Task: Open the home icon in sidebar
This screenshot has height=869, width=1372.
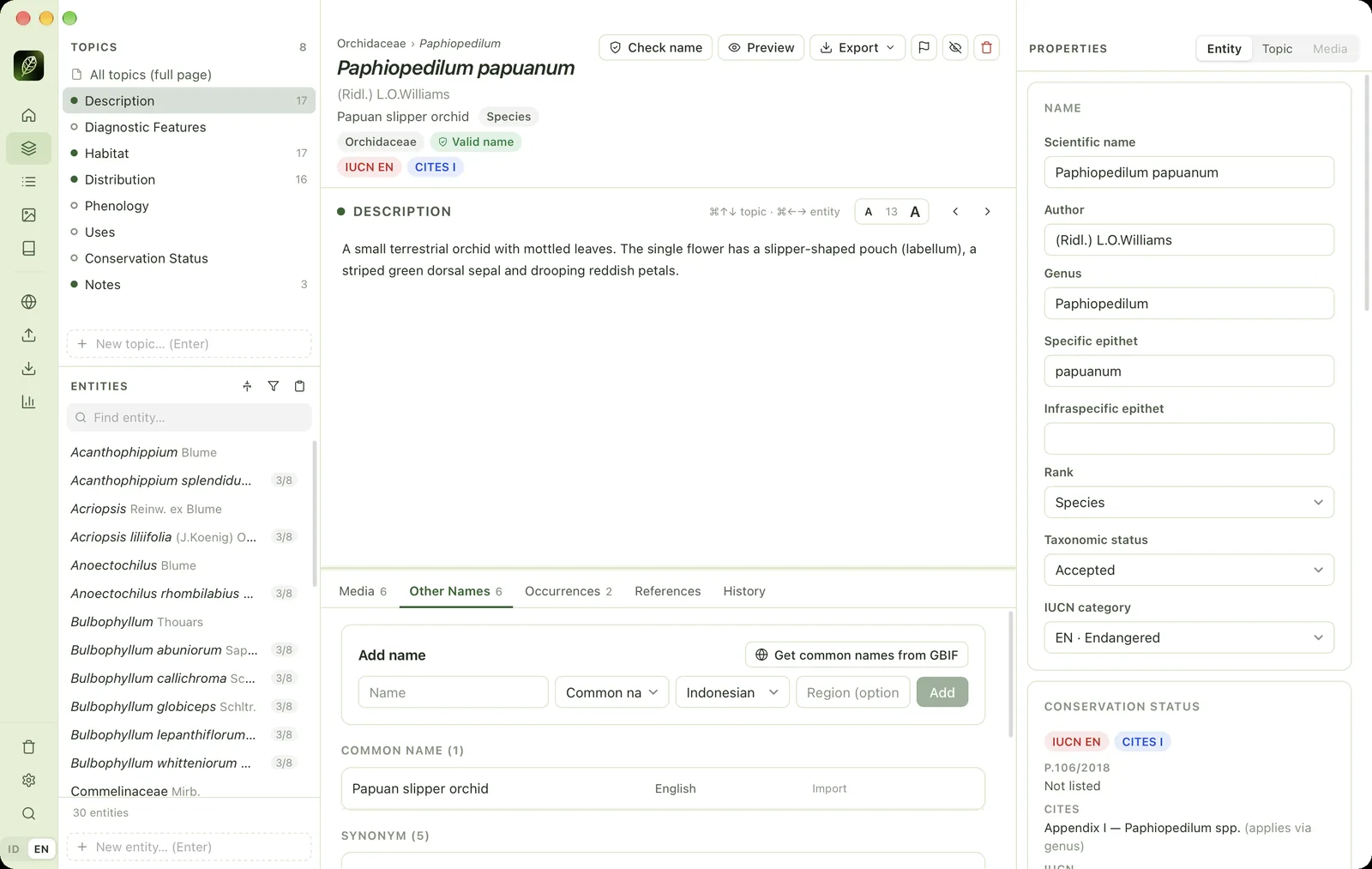Action: 28,115
